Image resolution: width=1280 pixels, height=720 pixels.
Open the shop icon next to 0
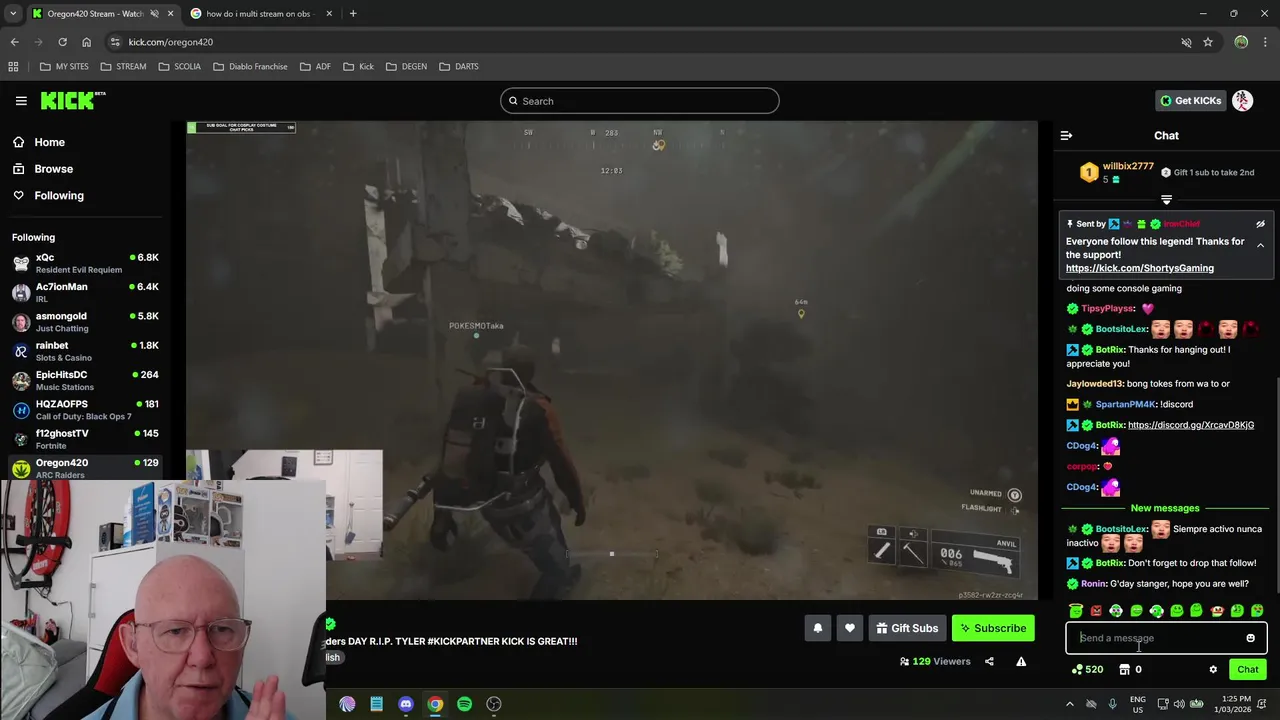coord(1124,670)
